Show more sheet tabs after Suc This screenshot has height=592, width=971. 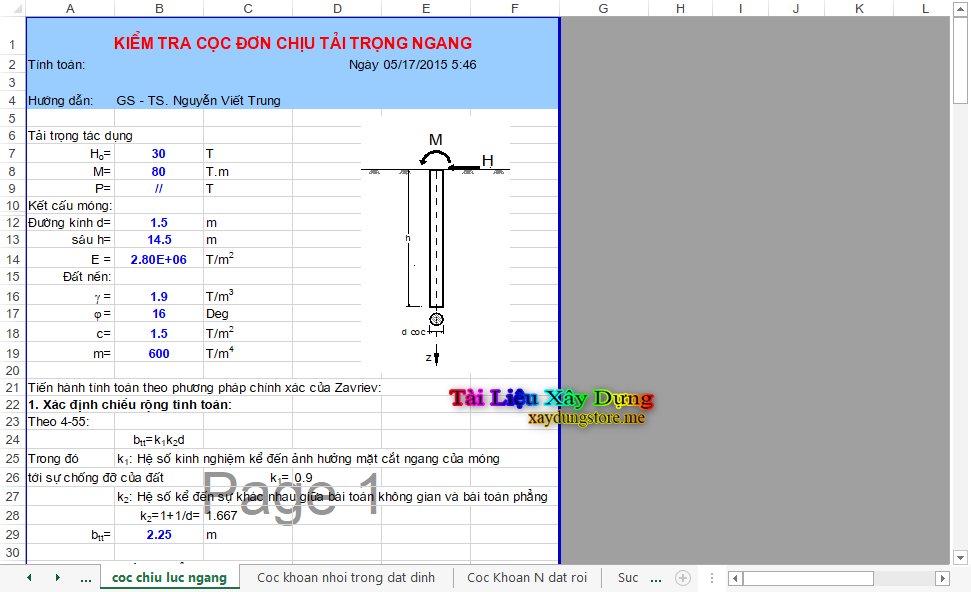point(656,578)
